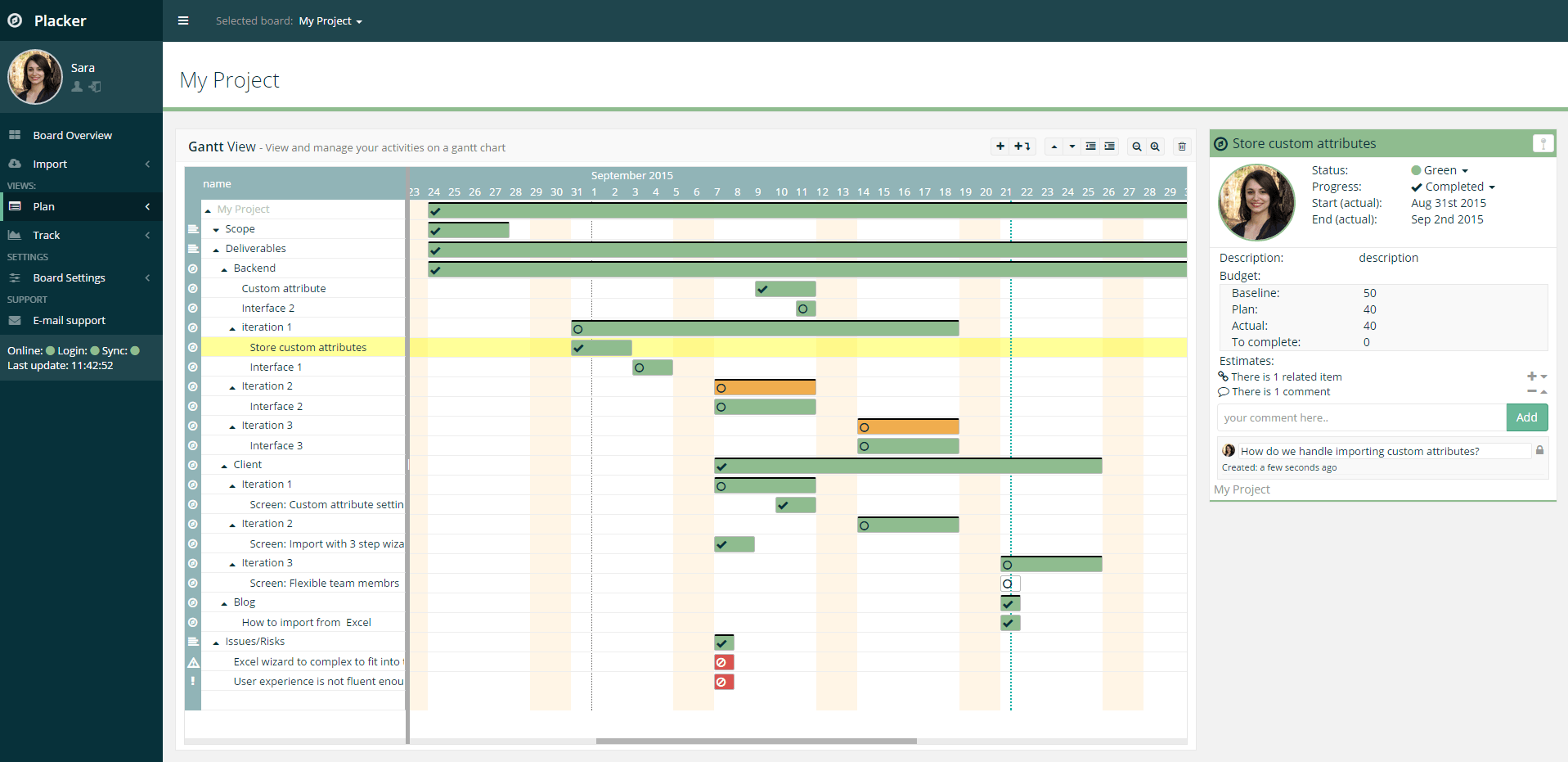Expand the Scope tree item
This screenshot has height=762, width=1568.
click(217, 228)
